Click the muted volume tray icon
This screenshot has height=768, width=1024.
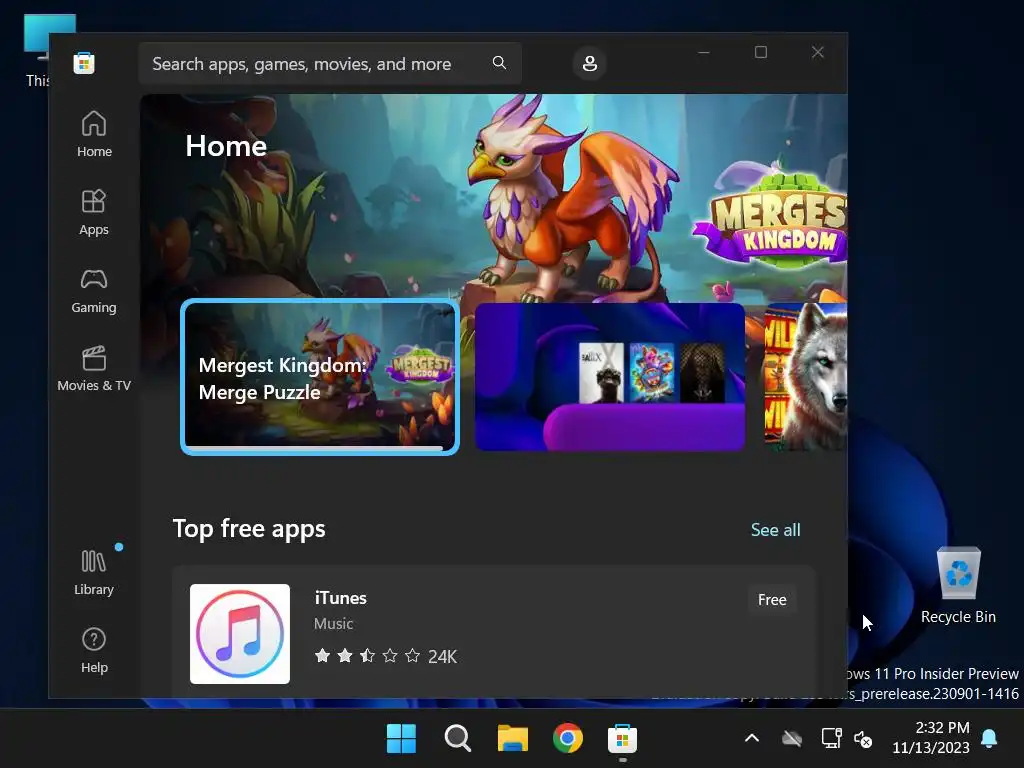863,739
